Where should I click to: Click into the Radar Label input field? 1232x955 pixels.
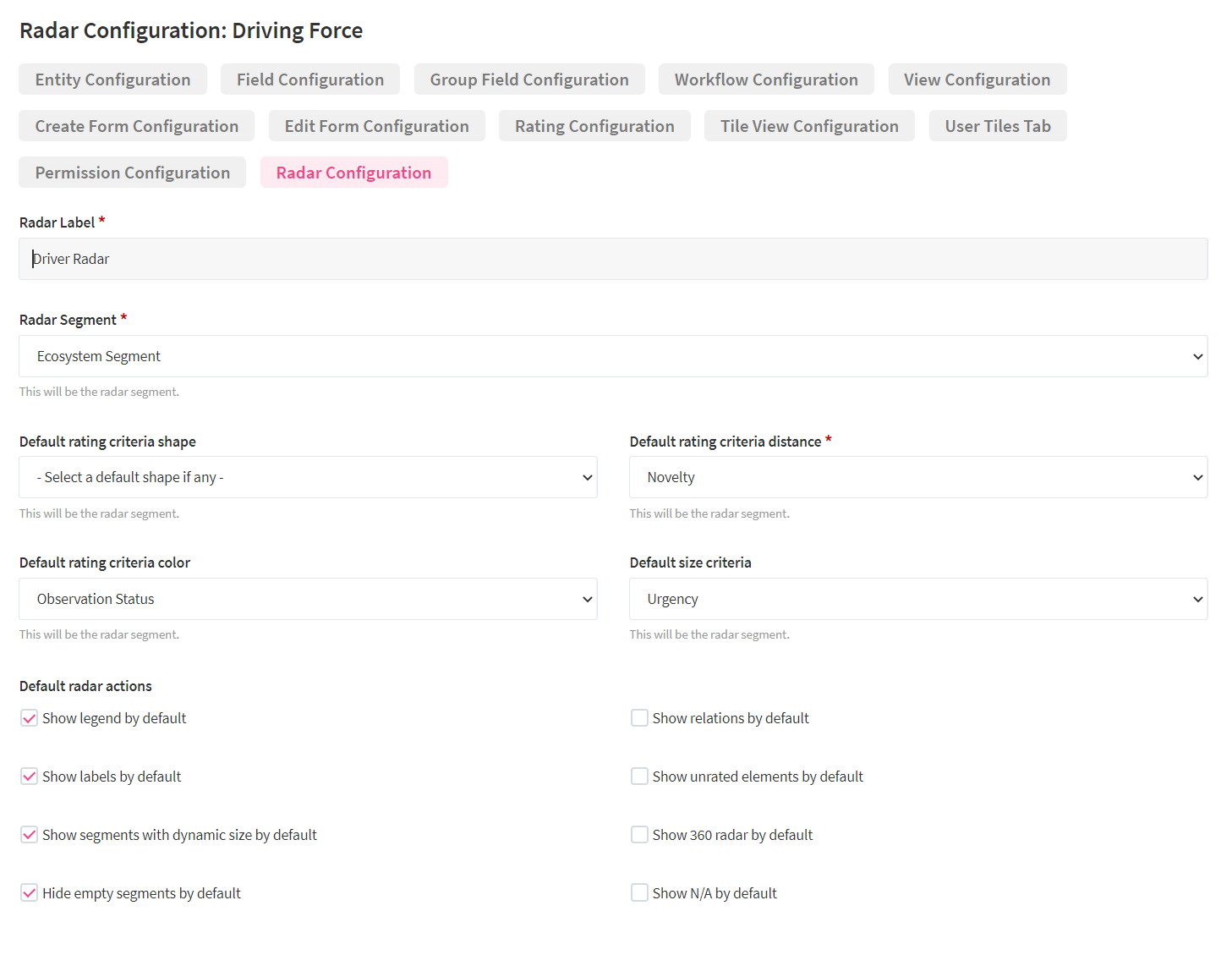pyautogui.click(x=612, y=259)
